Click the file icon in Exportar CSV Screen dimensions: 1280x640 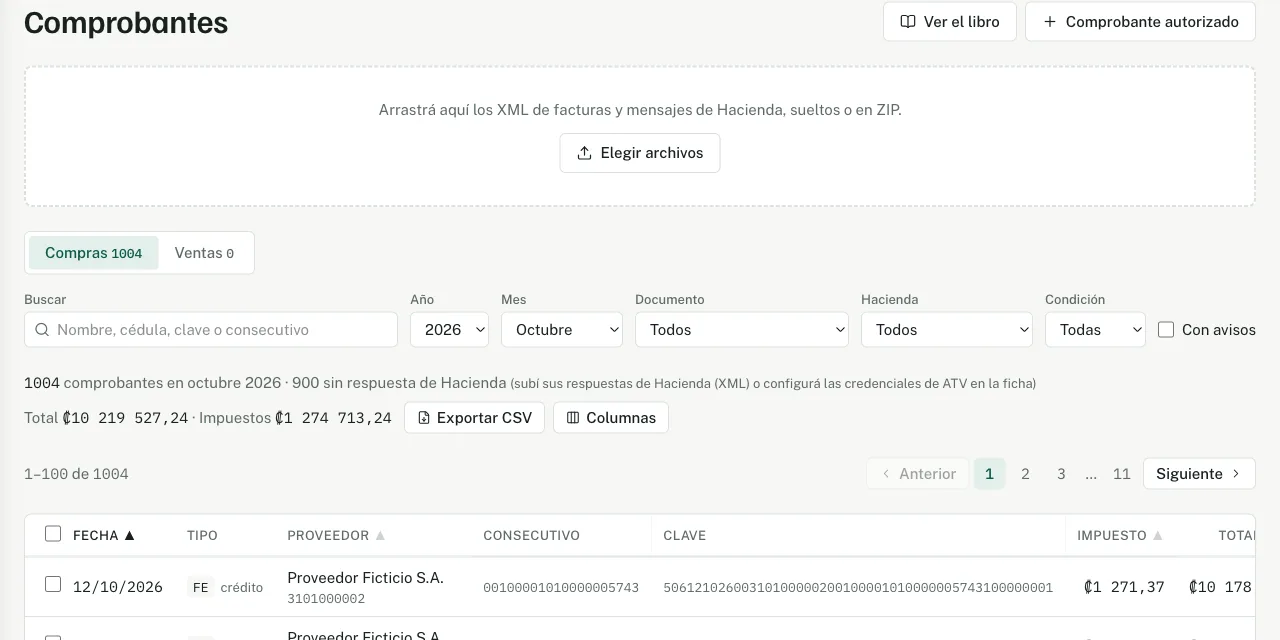click(424, 418)
